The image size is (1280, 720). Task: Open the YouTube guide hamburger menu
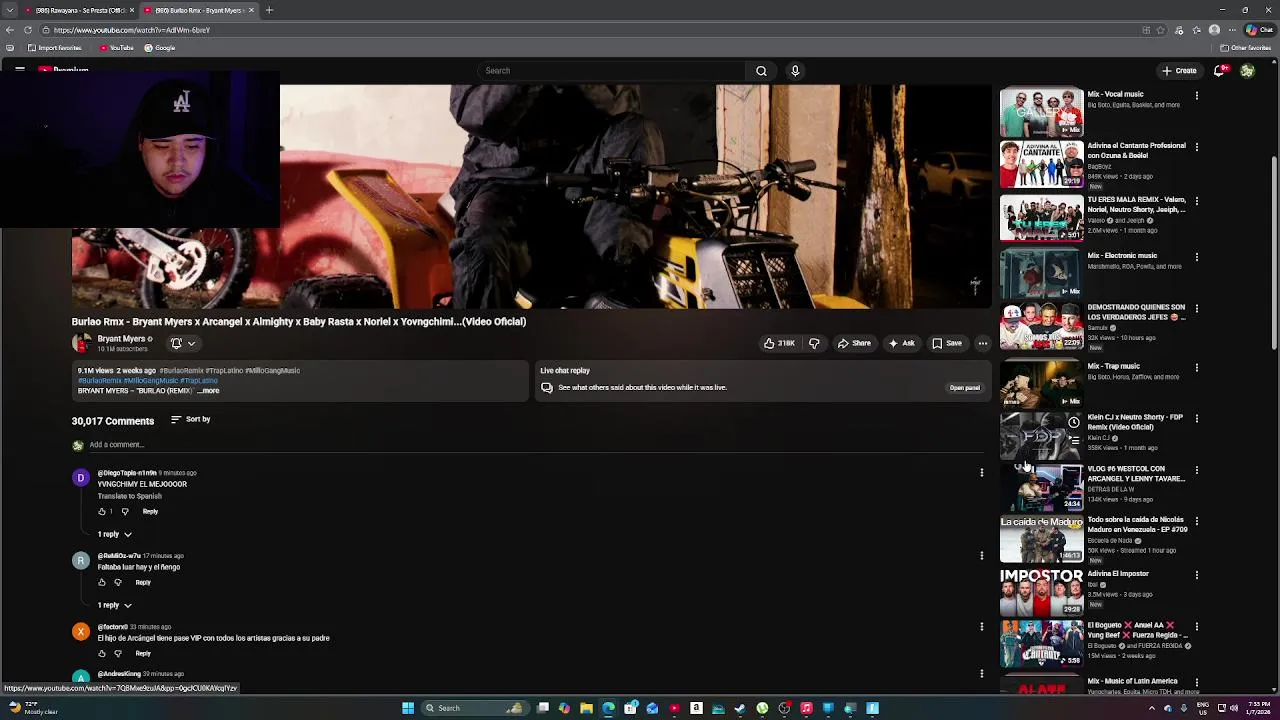point(19,69)
